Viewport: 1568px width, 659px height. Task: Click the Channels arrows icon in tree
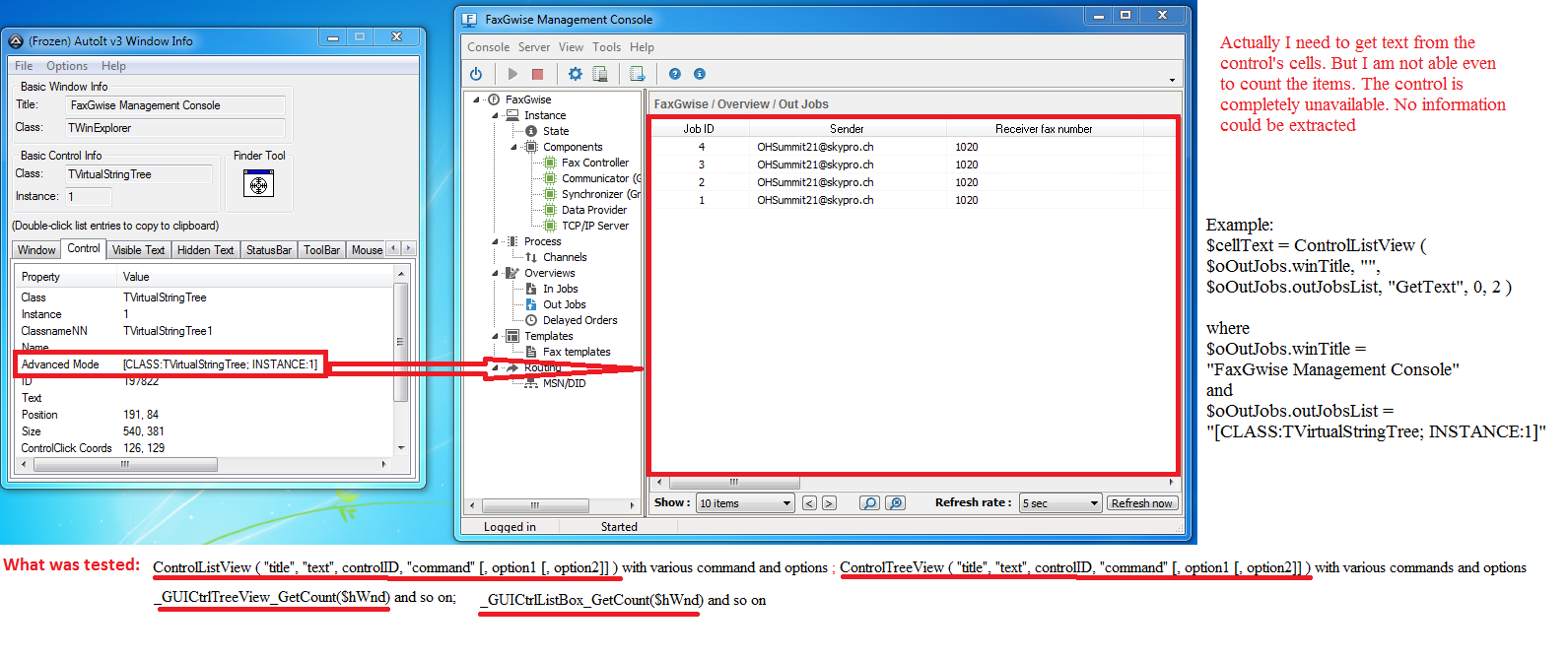(531, 257)
